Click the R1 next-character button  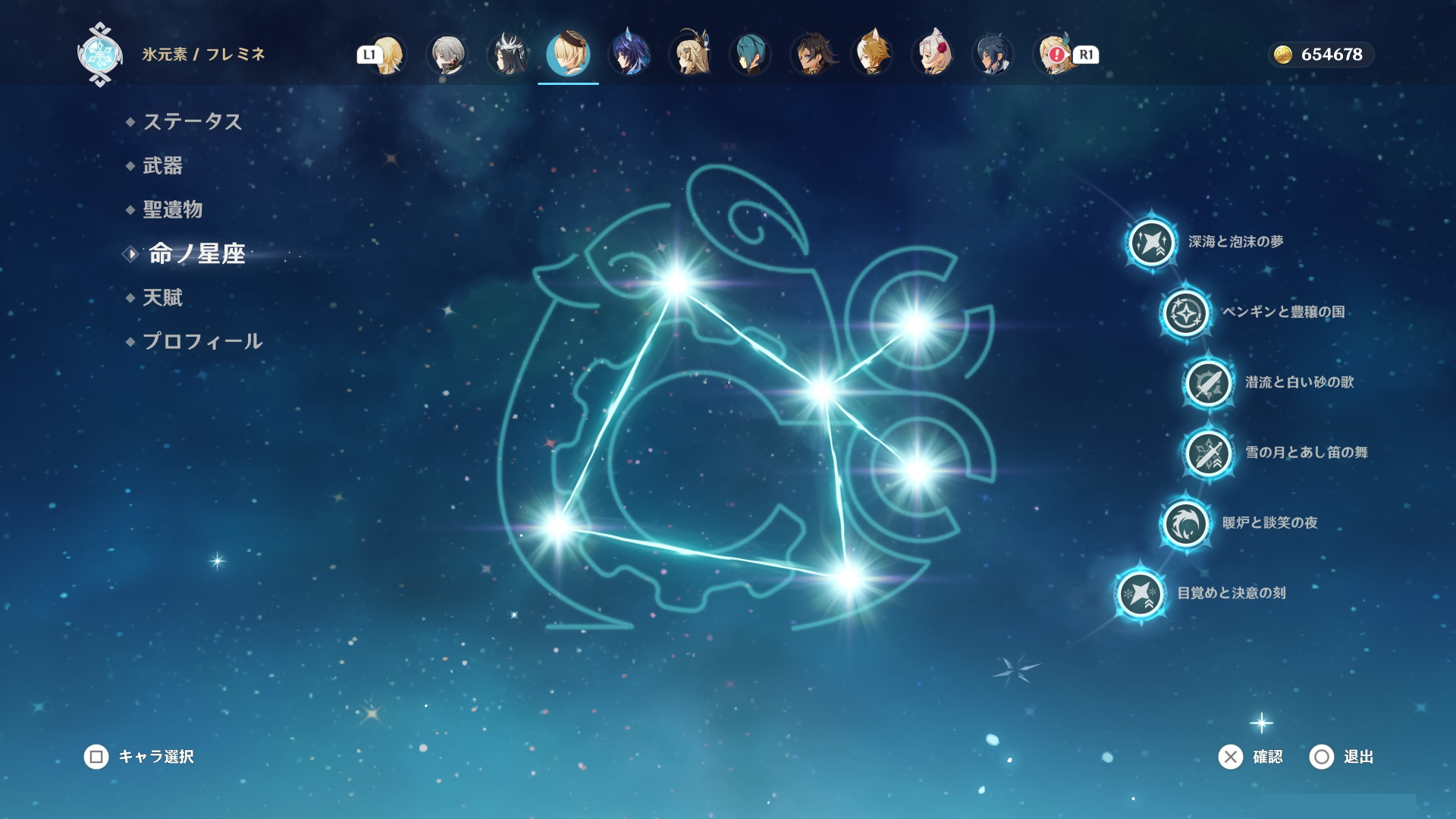point(1086,55)
